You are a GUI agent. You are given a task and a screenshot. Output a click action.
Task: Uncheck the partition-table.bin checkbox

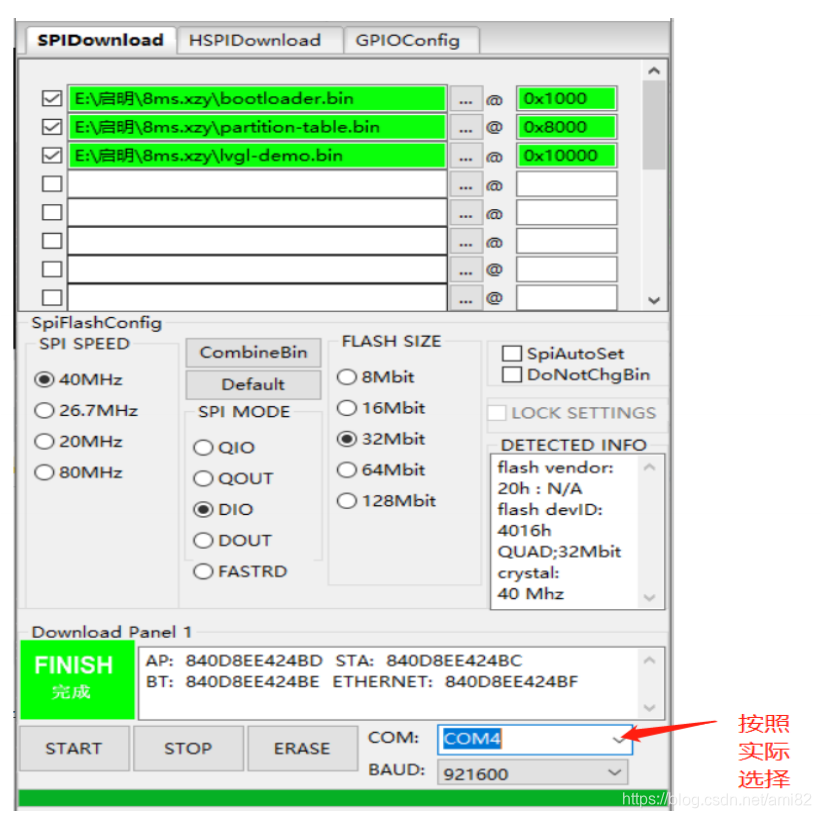(x=52, y=127)
